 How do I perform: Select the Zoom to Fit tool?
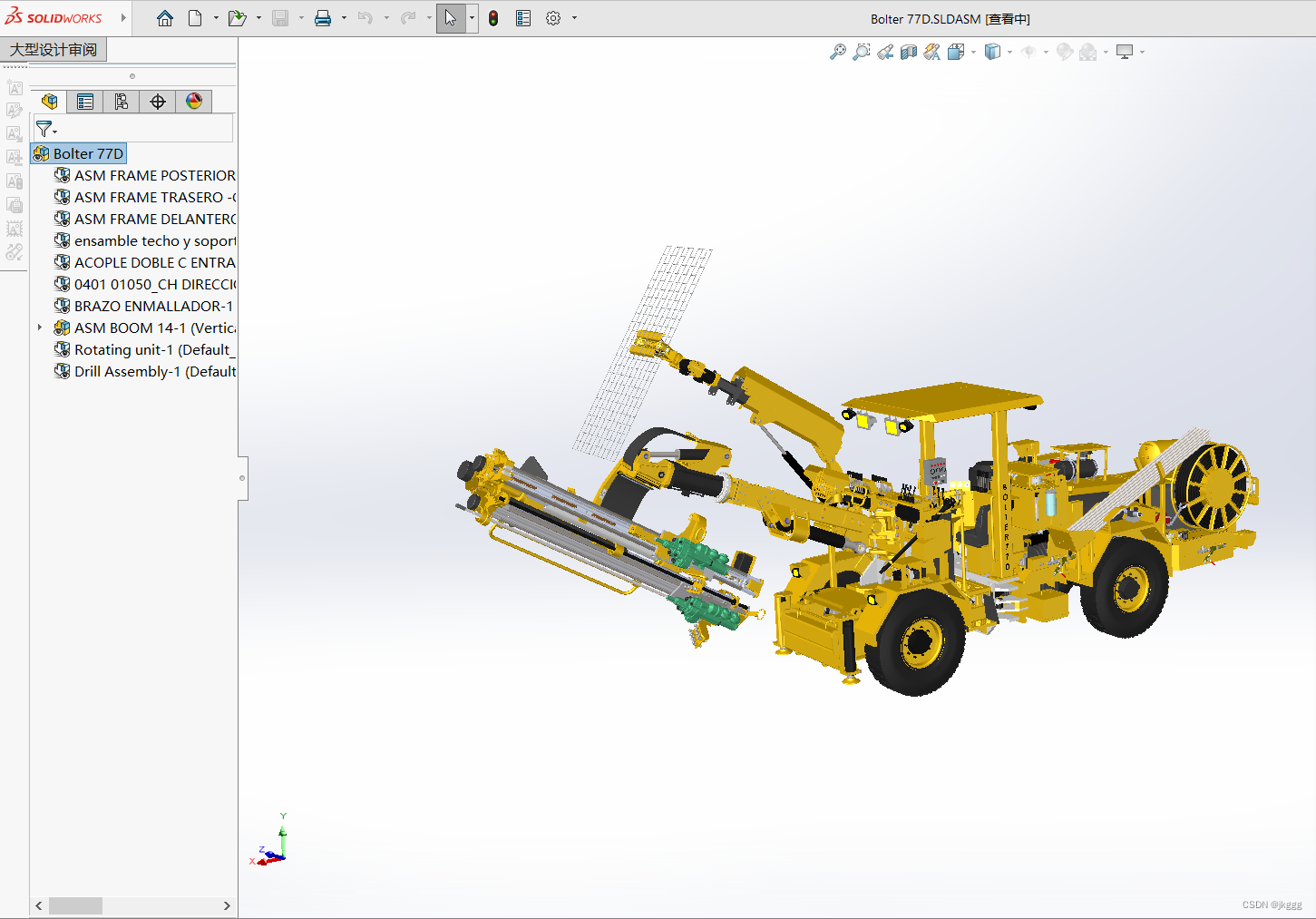[x=837, y=52]
